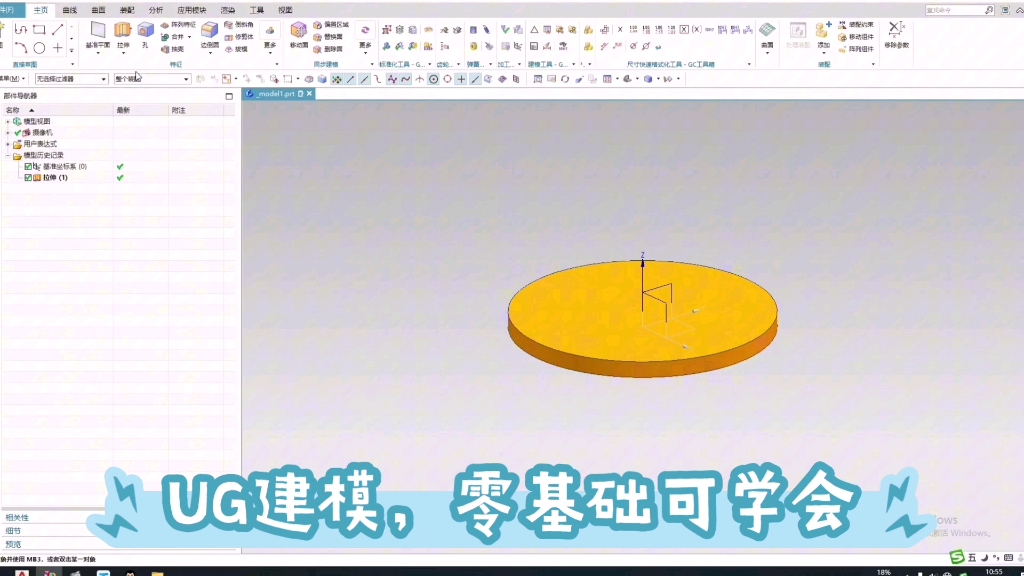Select the Rectangle sketch tool icon
The width and height of the screenshot is (1024, 576).
[40, 28]
